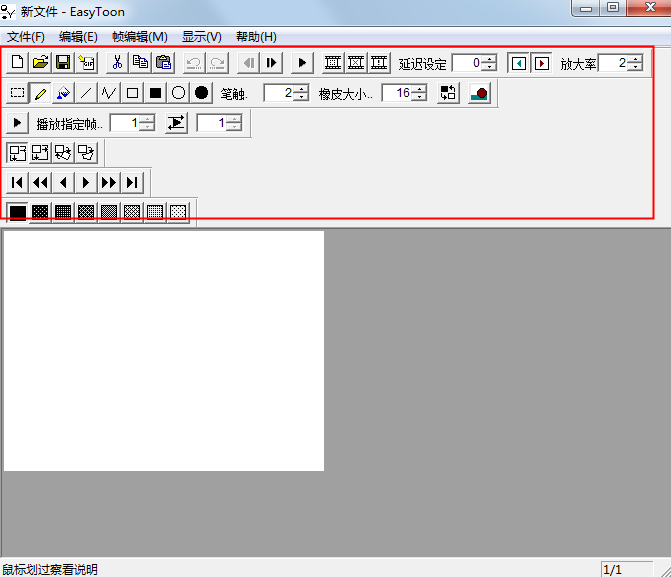Image resolution: width=671 pixels, height=577 pixels.
Task: Open the 帧编辑(M) menu
Action: tap(140, 37)
